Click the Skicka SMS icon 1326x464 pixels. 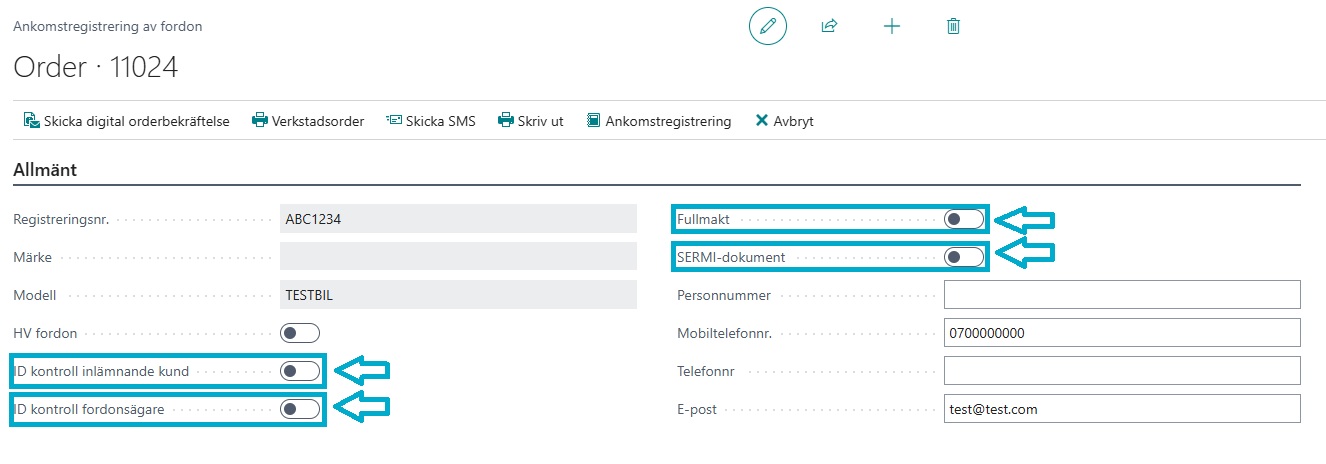pyautogui.click(x=393, y=121)
